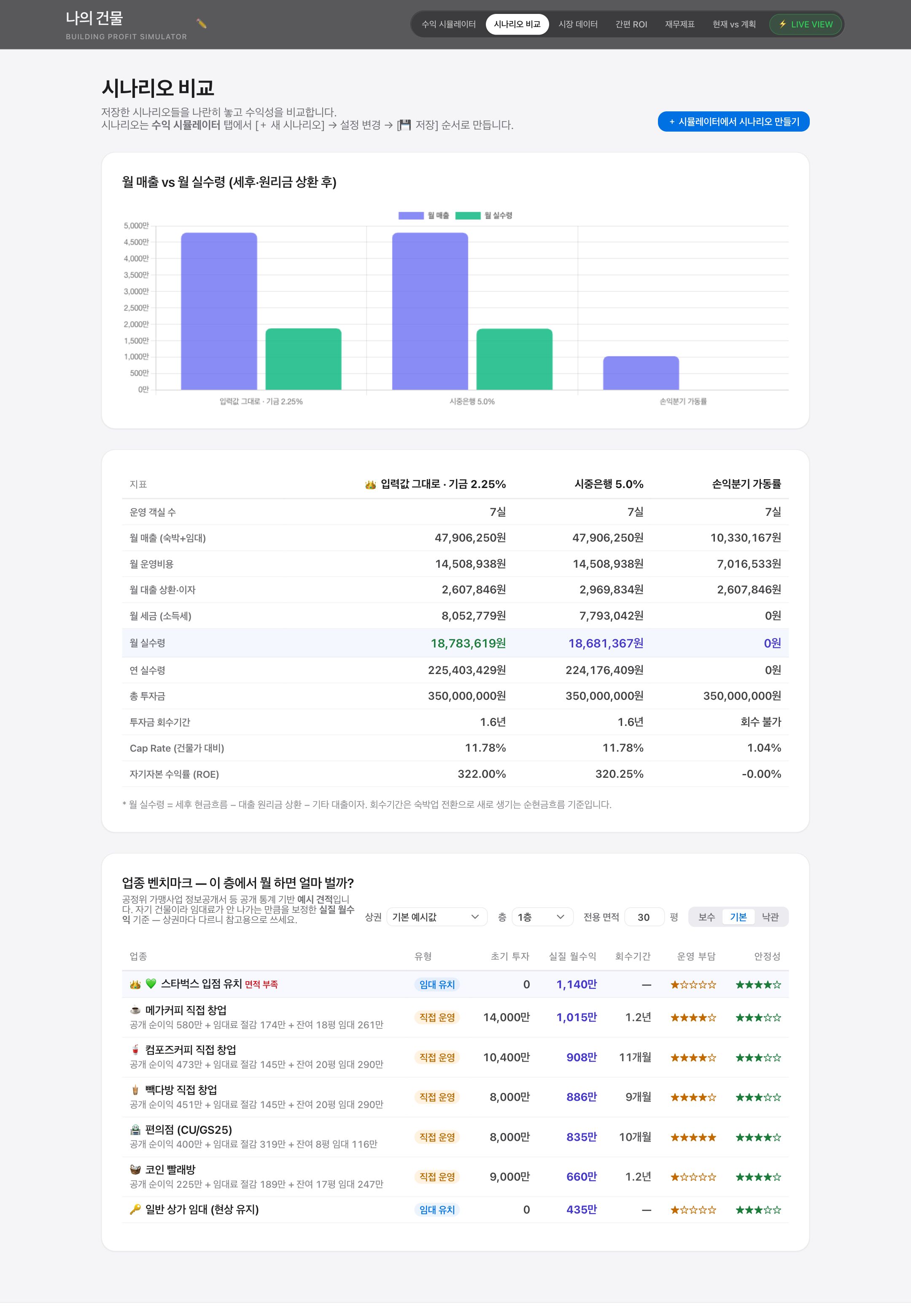Click the 18,681,367원 월 실수령 value
911x1316 pixels.
click(606, 643)
